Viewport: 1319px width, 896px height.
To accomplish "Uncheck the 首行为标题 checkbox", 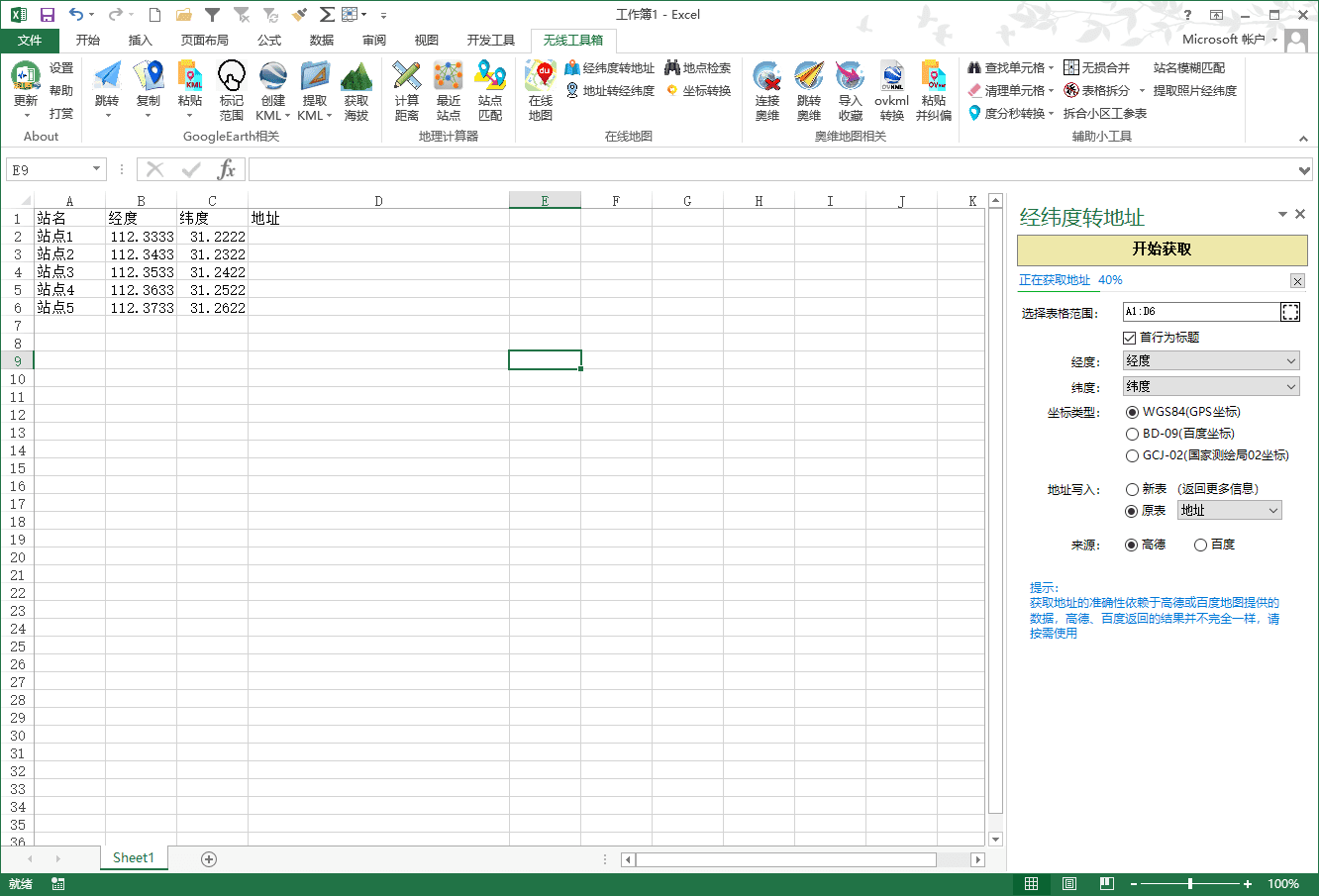I will (1130, 338).
